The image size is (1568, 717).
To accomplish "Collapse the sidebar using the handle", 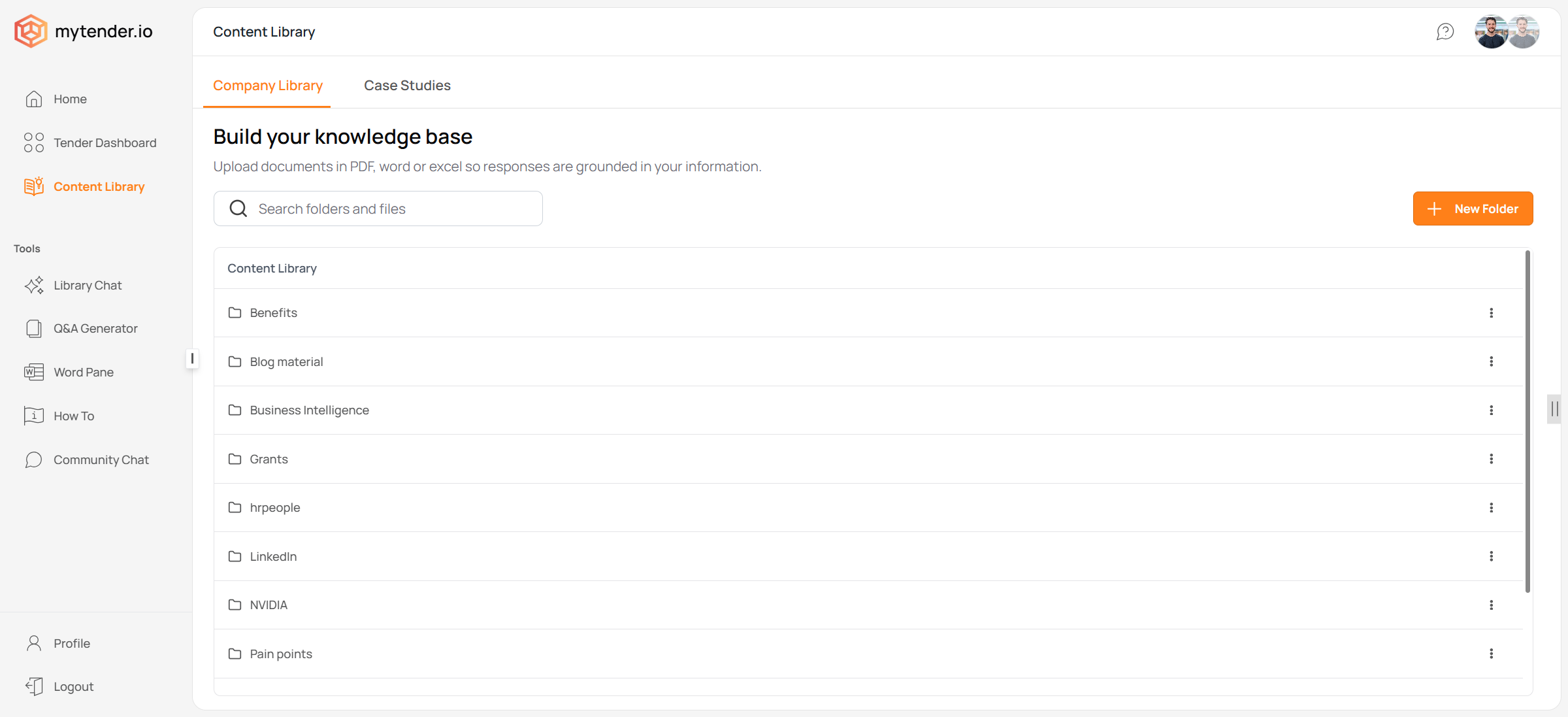I will coord(192,358).
